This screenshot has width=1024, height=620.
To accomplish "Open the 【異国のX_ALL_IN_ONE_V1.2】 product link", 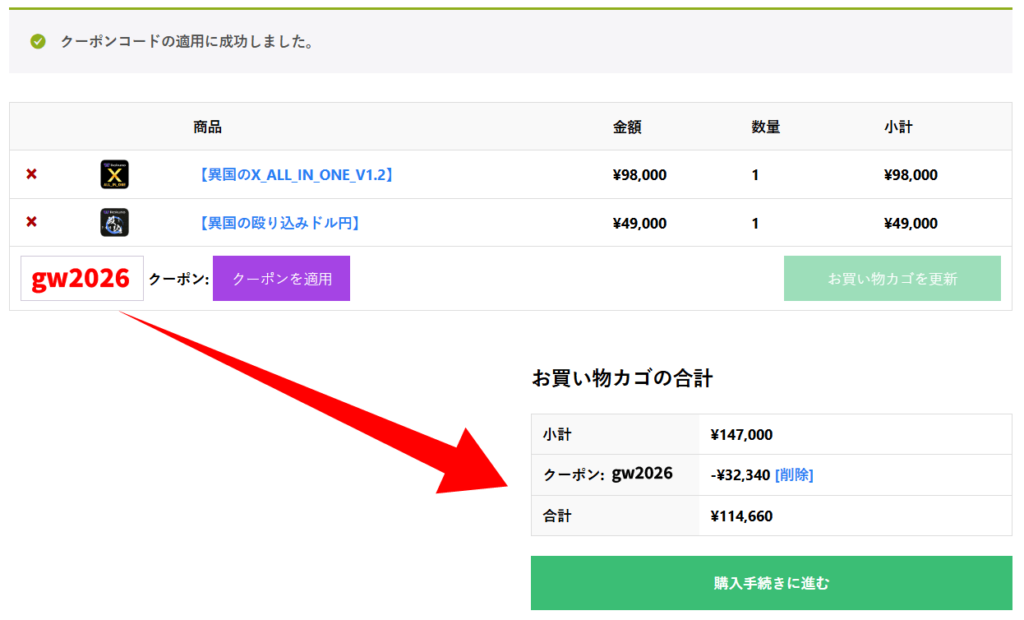I will tap(295, 174).
